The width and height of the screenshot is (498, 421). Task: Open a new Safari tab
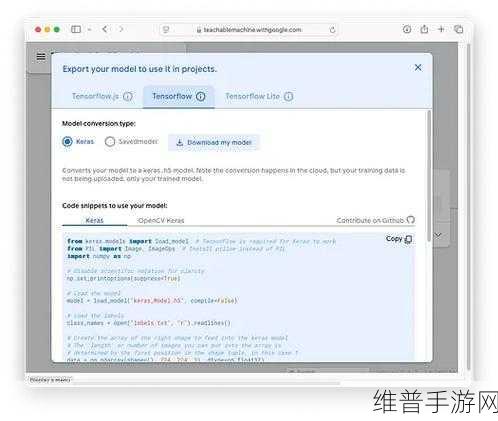tap(441, 29)
